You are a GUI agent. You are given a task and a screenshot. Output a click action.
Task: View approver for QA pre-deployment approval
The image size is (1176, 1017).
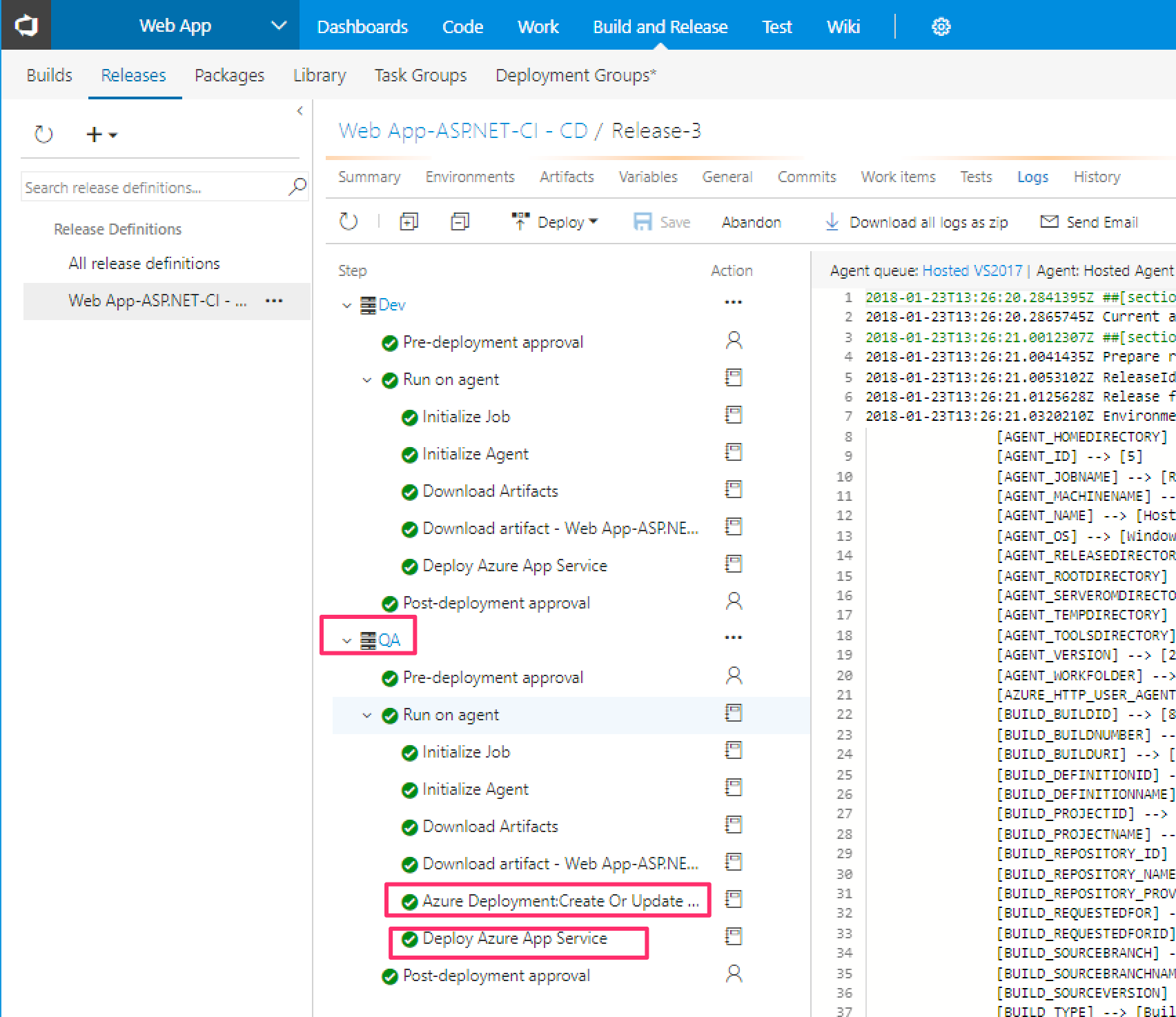coord(734,675)
